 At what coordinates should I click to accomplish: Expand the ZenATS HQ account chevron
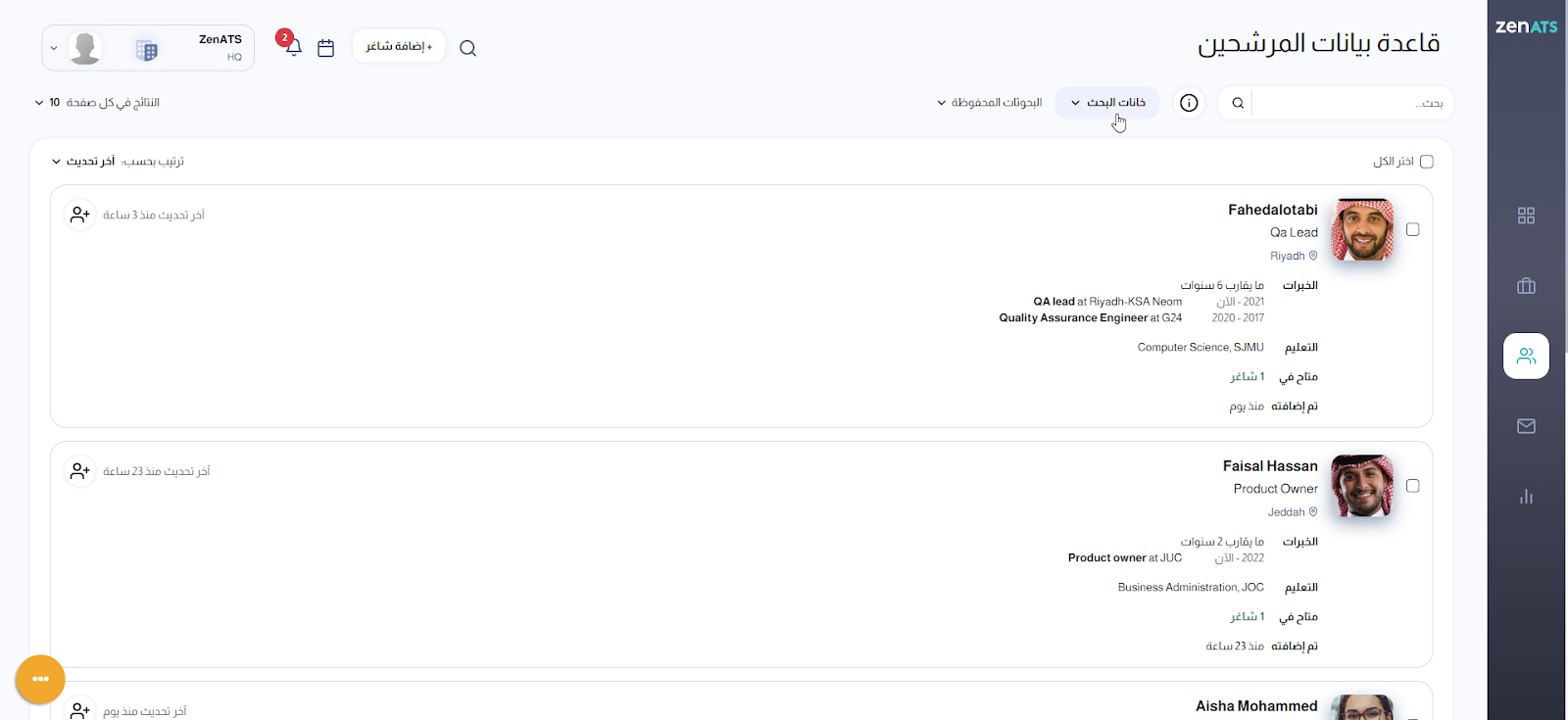pyautogui.click(x=53, y=48)
